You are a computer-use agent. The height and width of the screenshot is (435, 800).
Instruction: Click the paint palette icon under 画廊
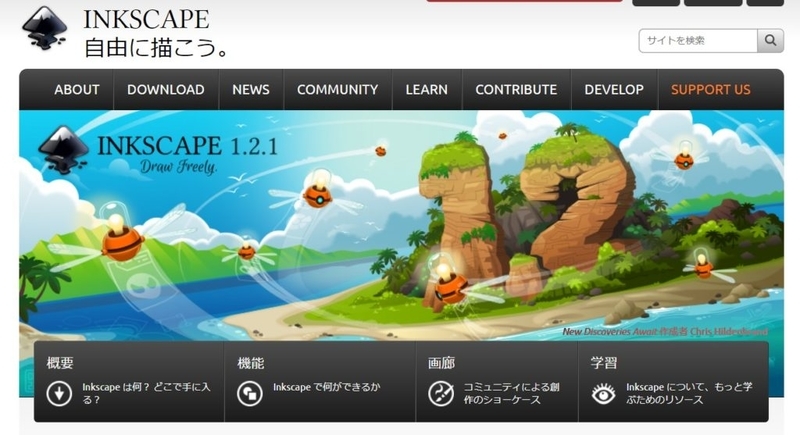pyautogui.click(x=441, y=394)
